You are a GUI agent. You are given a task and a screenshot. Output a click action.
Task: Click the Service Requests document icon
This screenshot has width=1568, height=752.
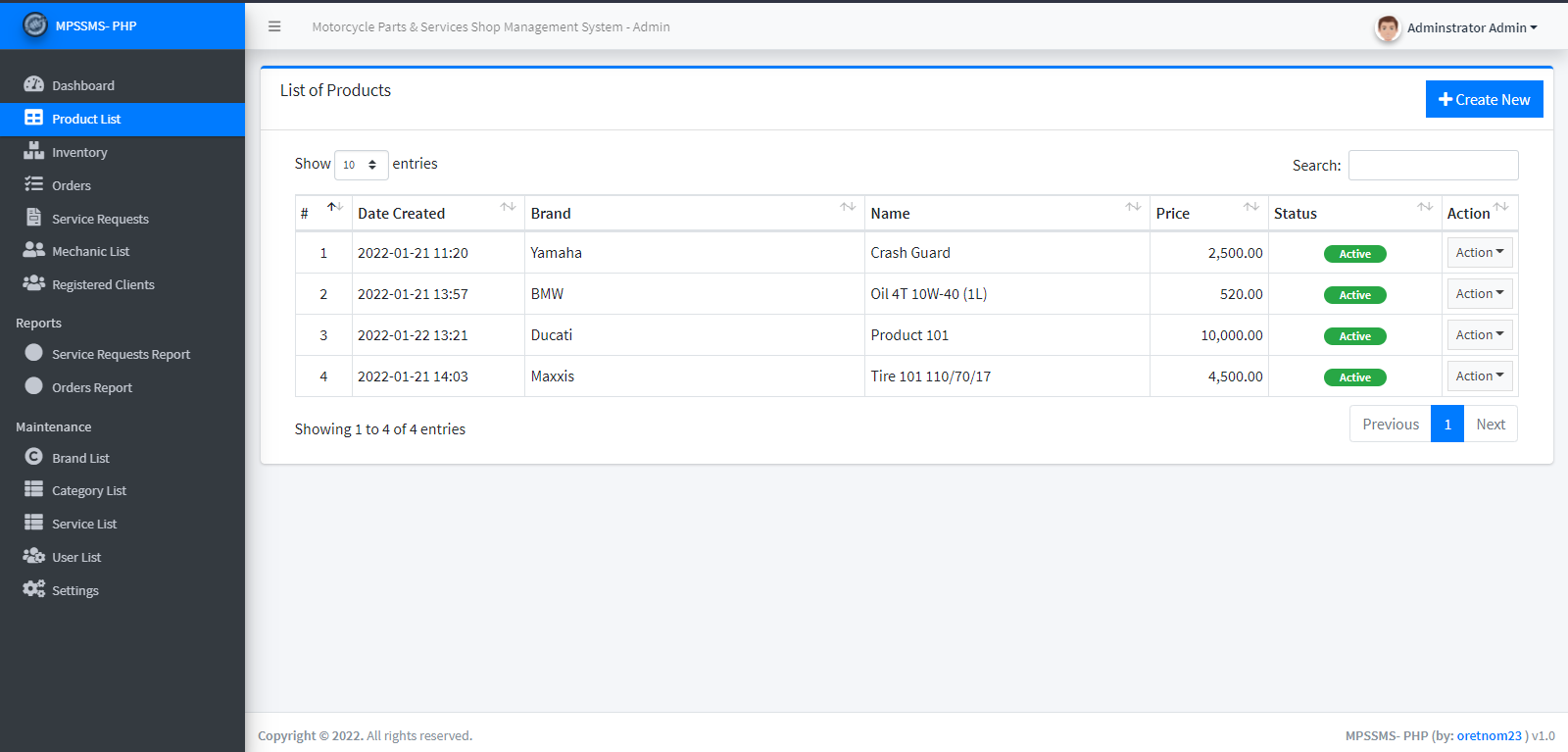pyautogui.click(x=33, y=218)
